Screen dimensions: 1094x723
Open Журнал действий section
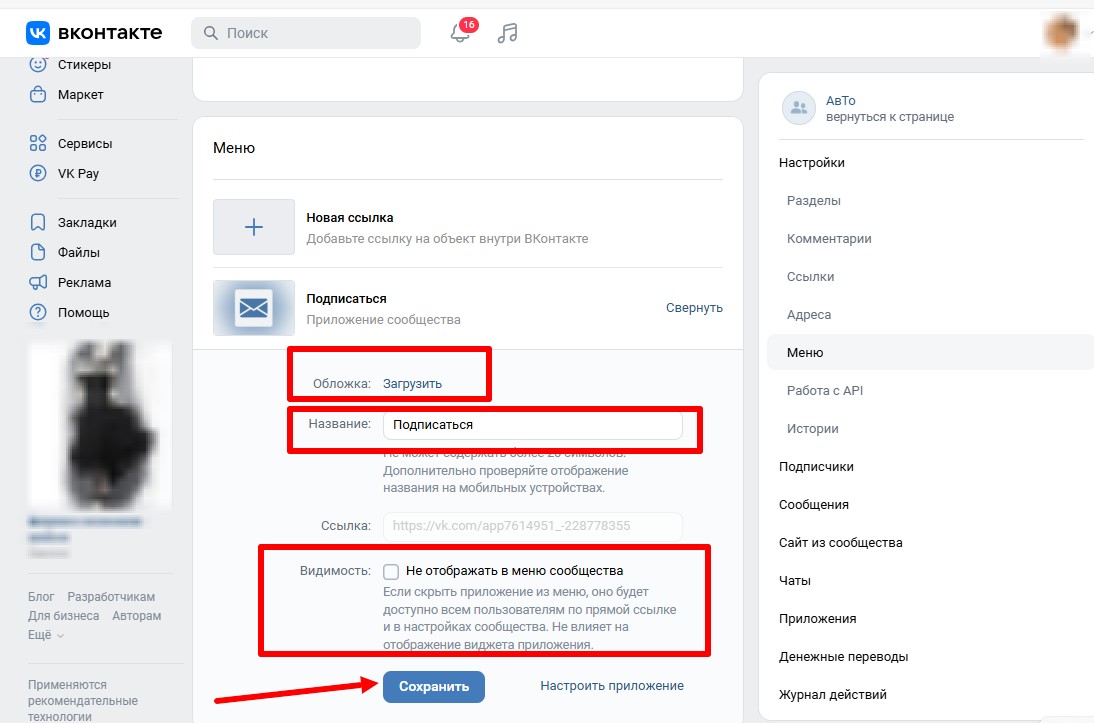pos(832,694)
